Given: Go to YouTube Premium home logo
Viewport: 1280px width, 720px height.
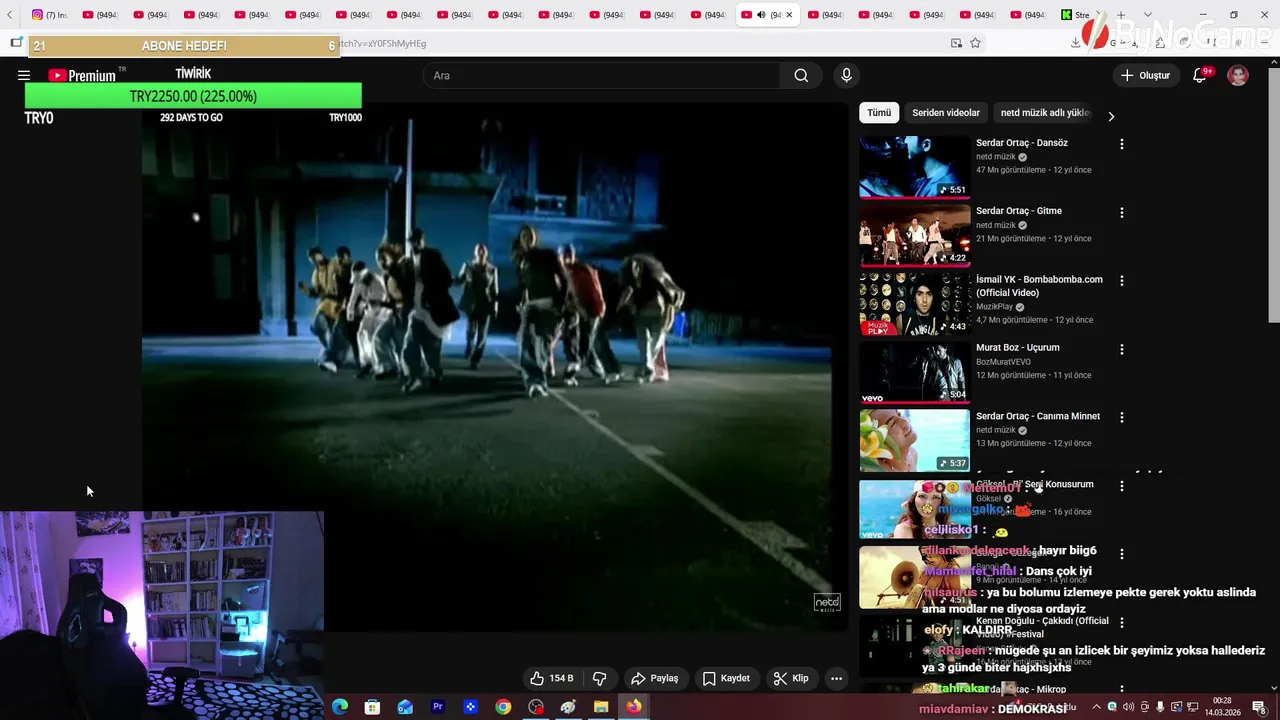Looking at the screenshot, I should tap(82, 76).
